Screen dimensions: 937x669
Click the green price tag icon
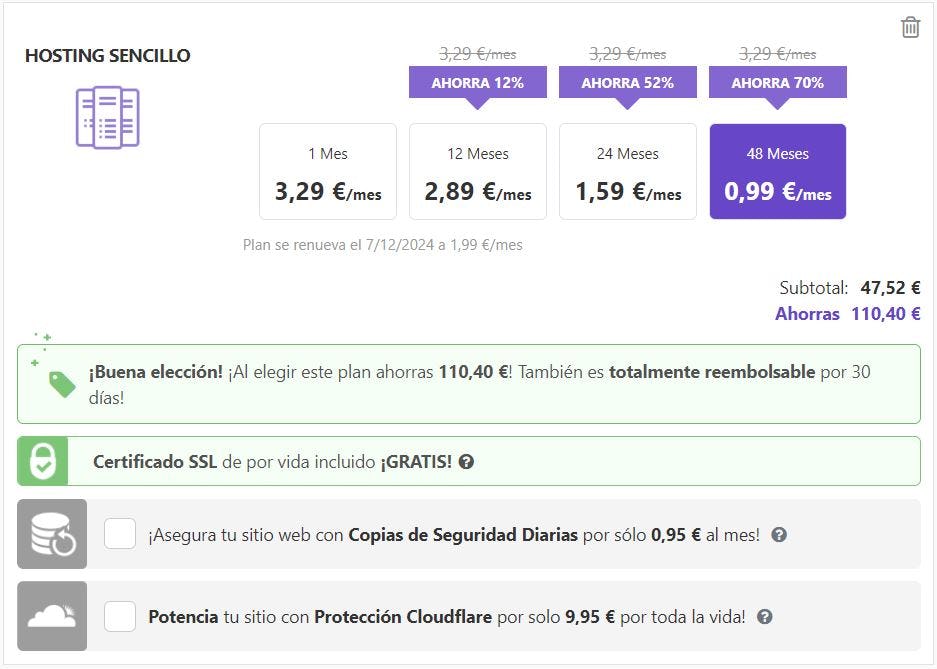click(x=61, y=384)
